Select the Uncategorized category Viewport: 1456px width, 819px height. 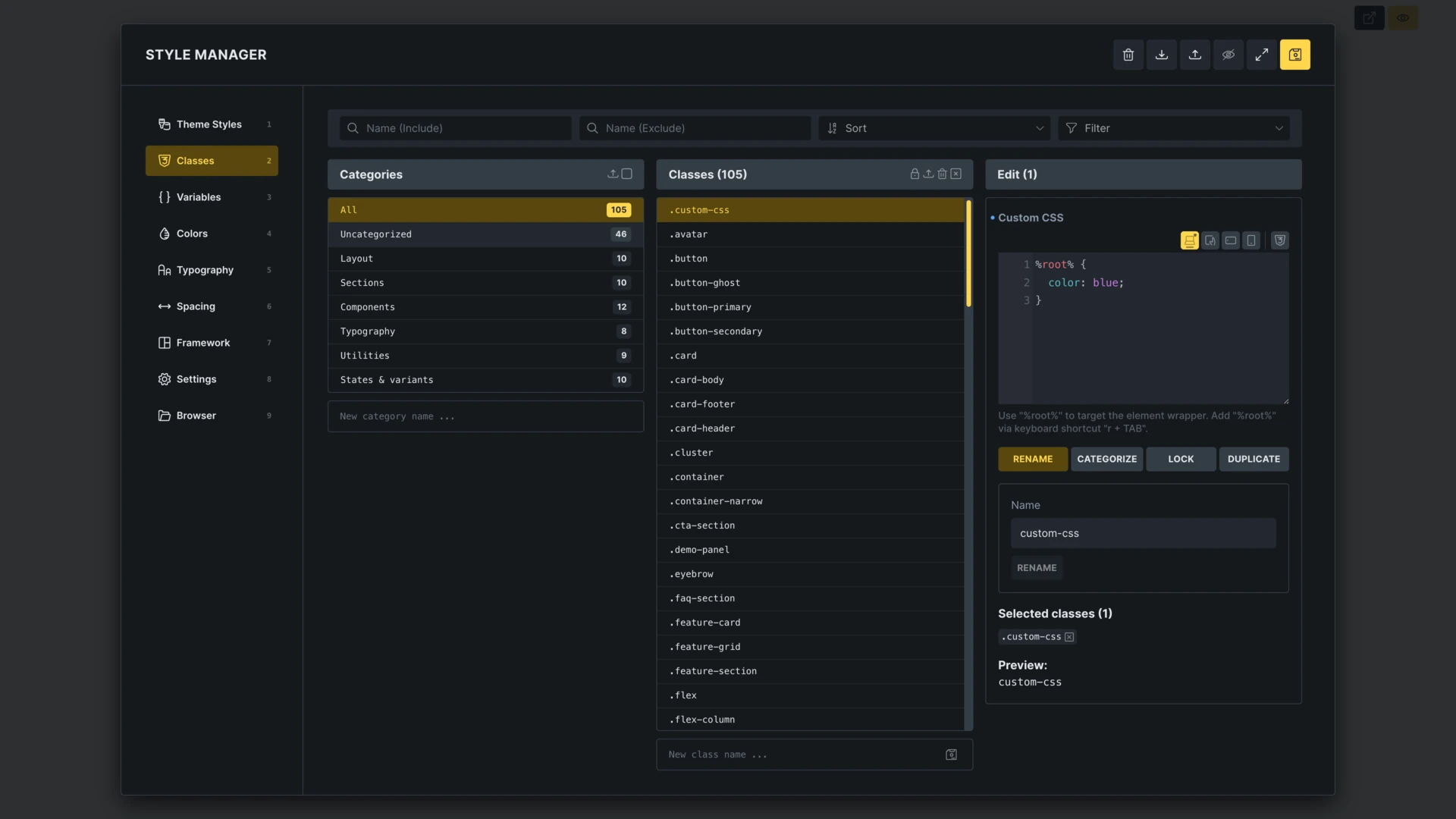(485, 234)
